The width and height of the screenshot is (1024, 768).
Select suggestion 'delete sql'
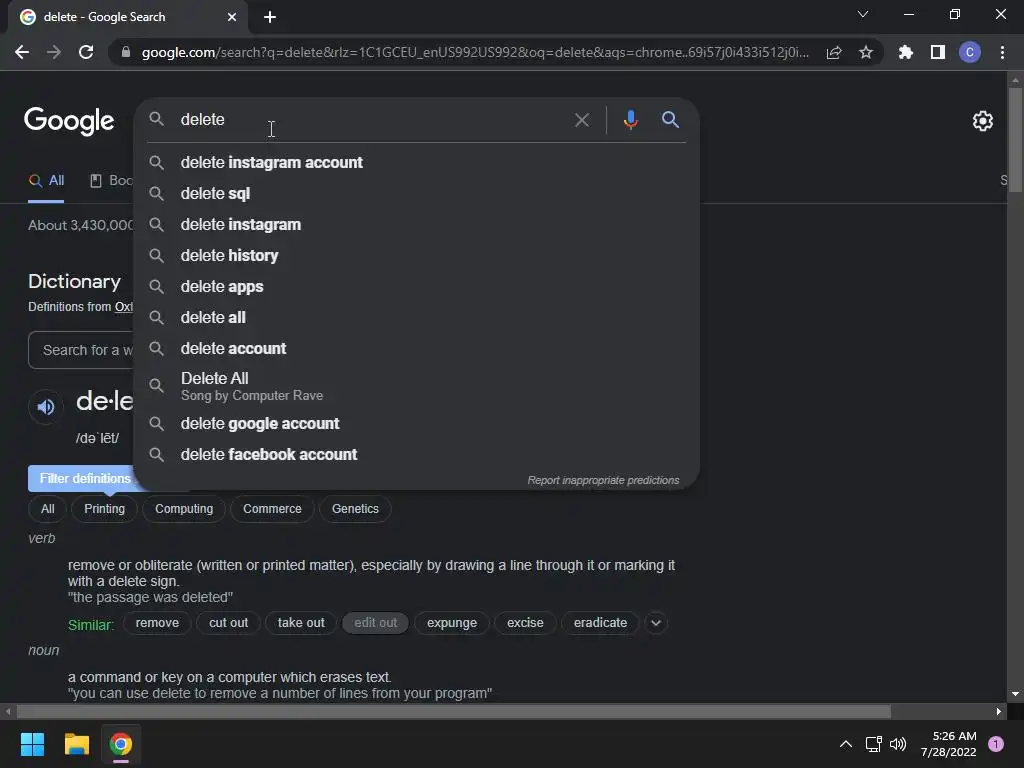click(x=416, y=193)
